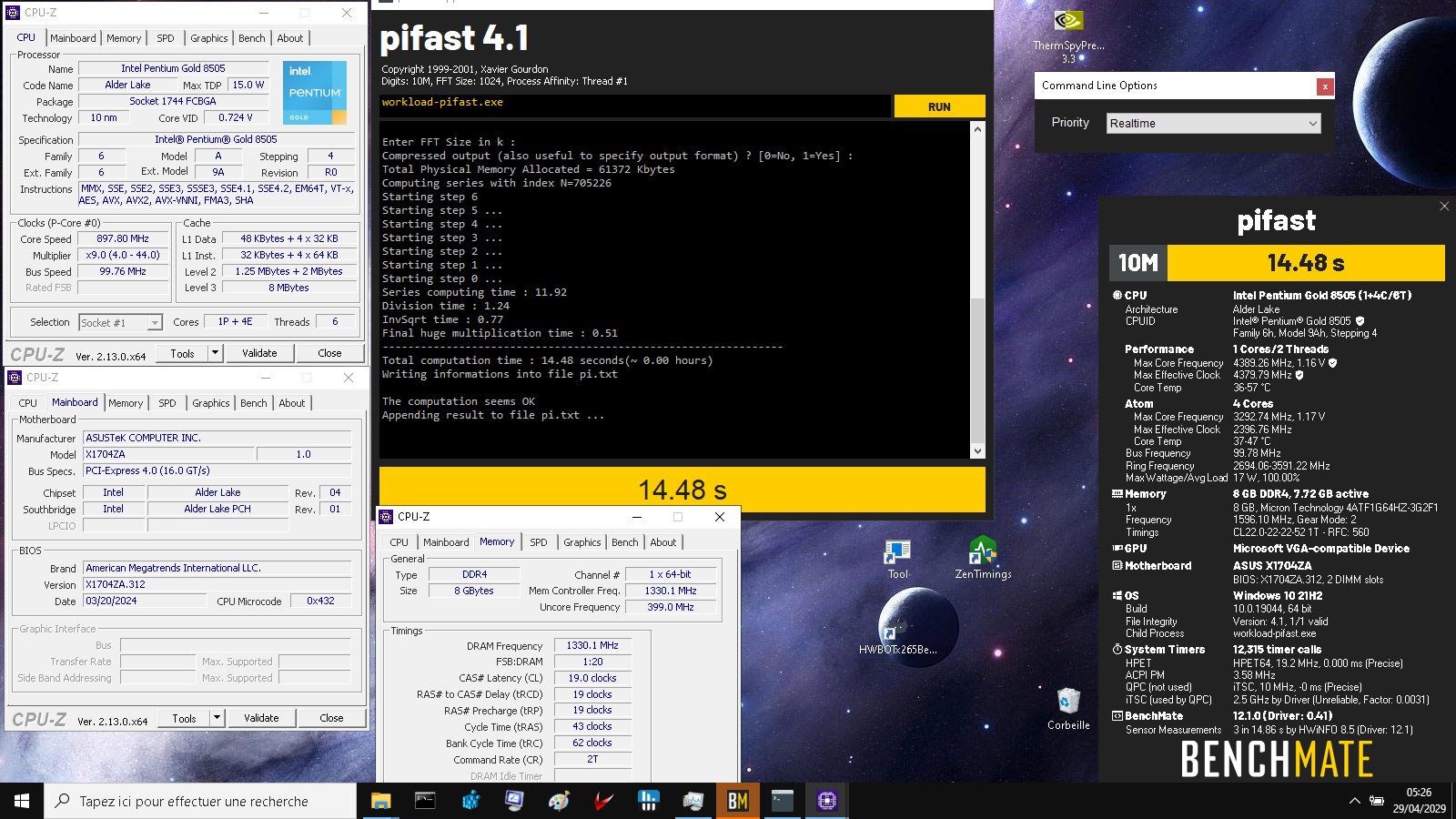This screenshot has height=819, width=1456.
Task: Click the OS Windows logo icon in BenchMate panel
Action: click(x=1117, y=596)
